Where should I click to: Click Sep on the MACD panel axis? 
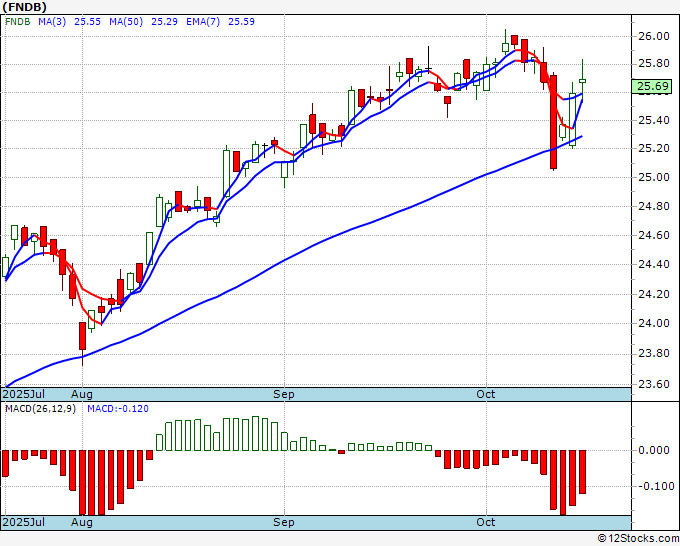click(x=284, y=522)
